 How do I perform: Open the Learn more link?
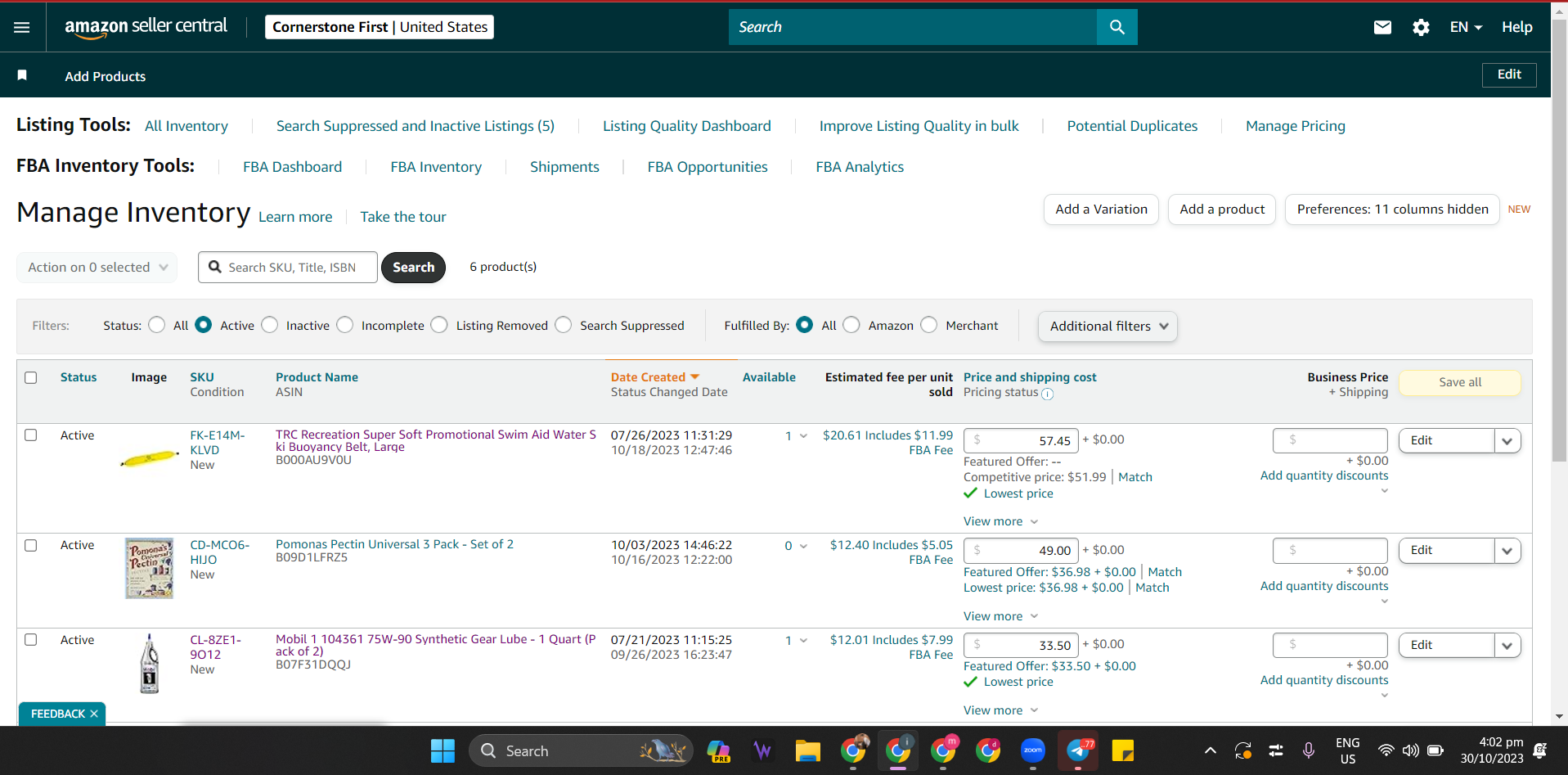pos(295,217)
